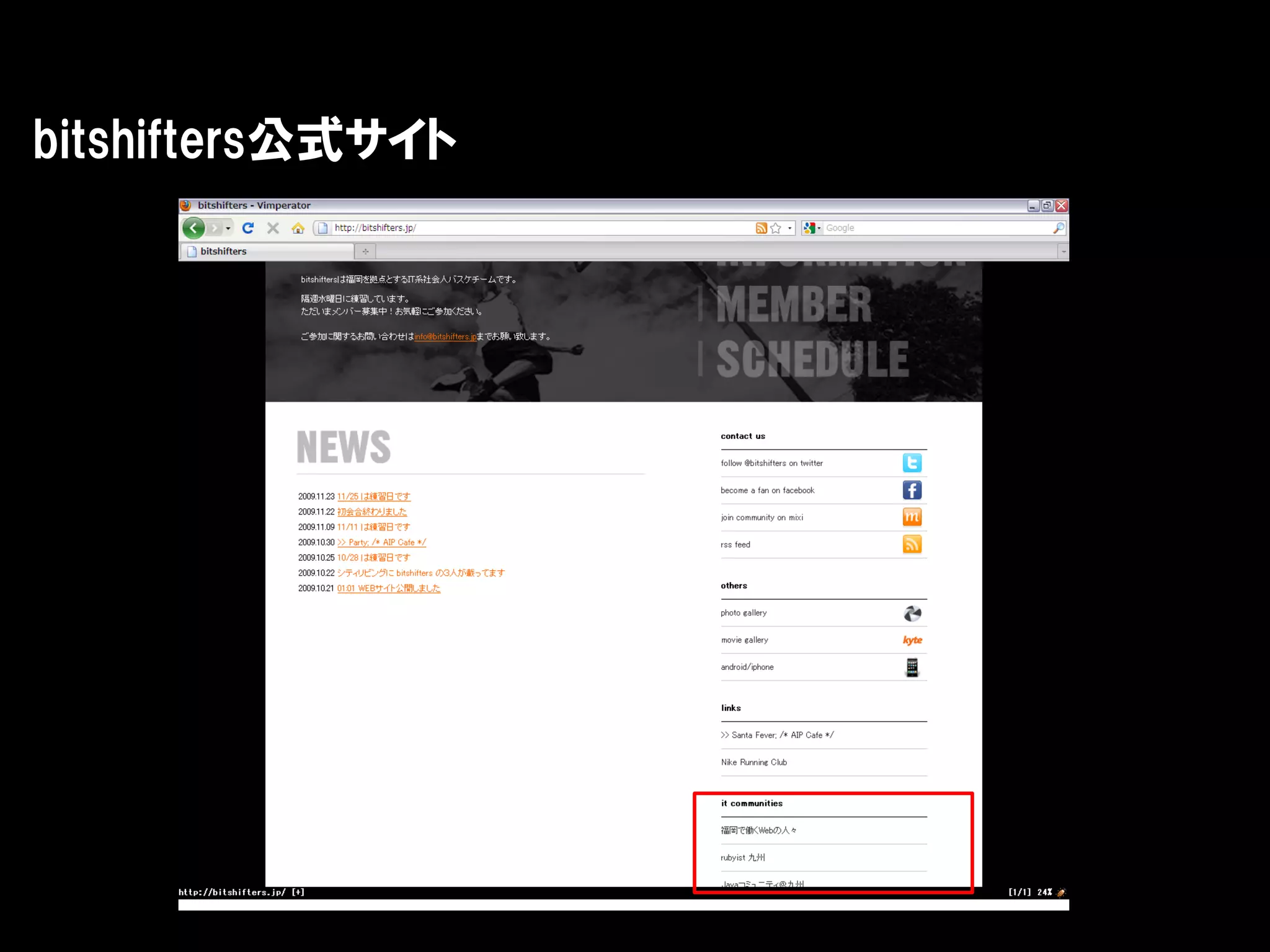Click the Firefox icon in the title bar
Viewport: 1270px width, 952px height.
tap(185, 205)
